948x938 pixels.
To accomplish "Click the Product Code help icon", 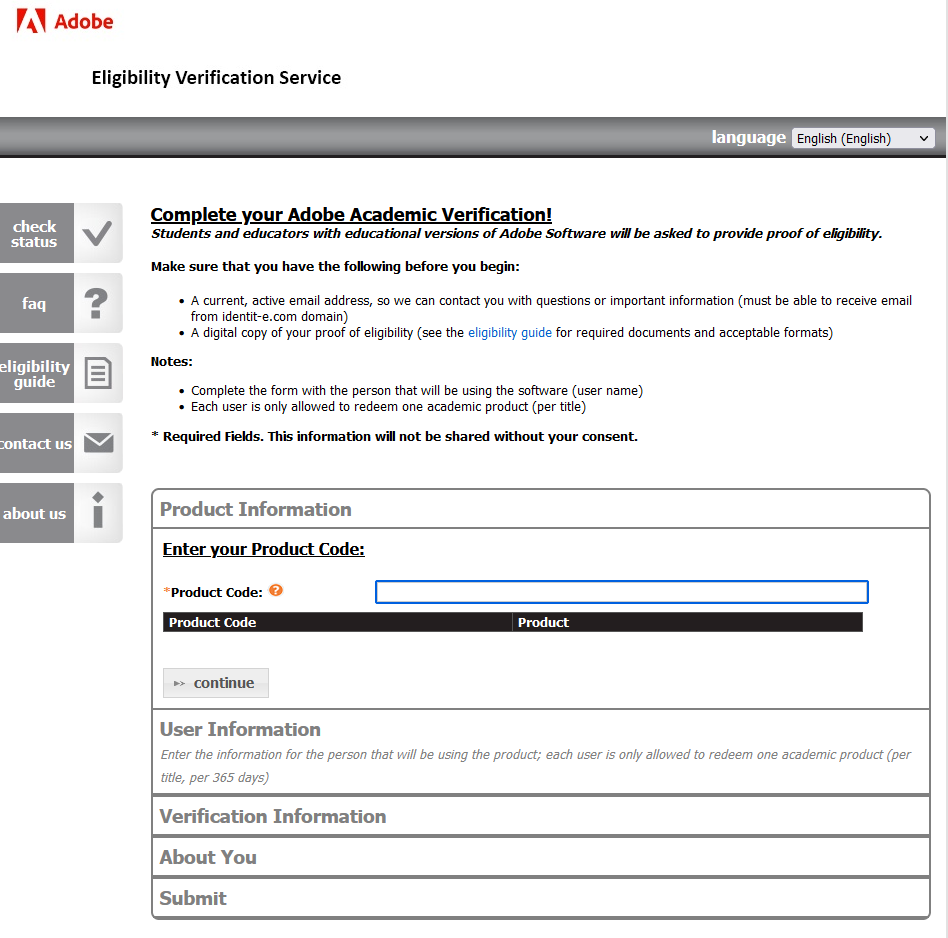I will (276, 590).
